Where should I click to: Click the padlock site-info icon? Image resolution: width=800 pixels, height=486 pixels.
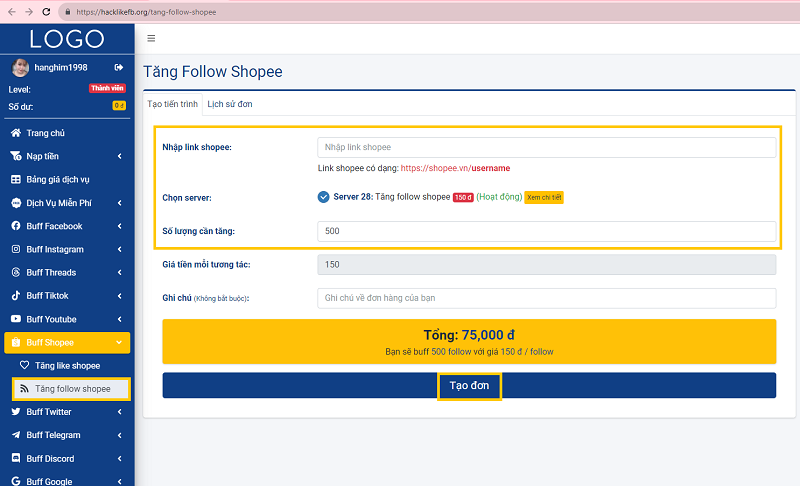[68, 12]
